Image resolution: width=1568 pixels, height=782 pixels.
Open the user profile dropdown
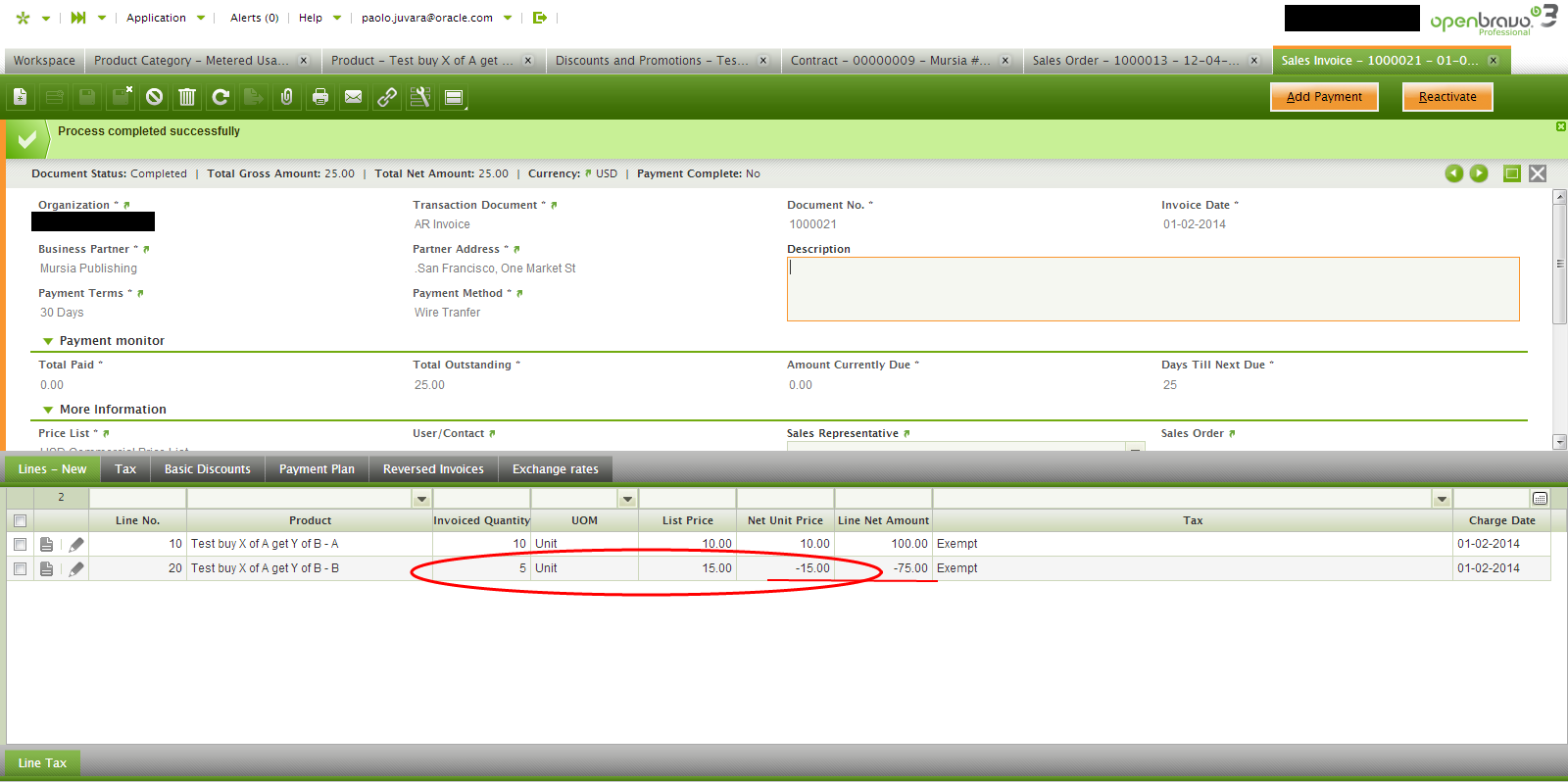pos(436,18)
